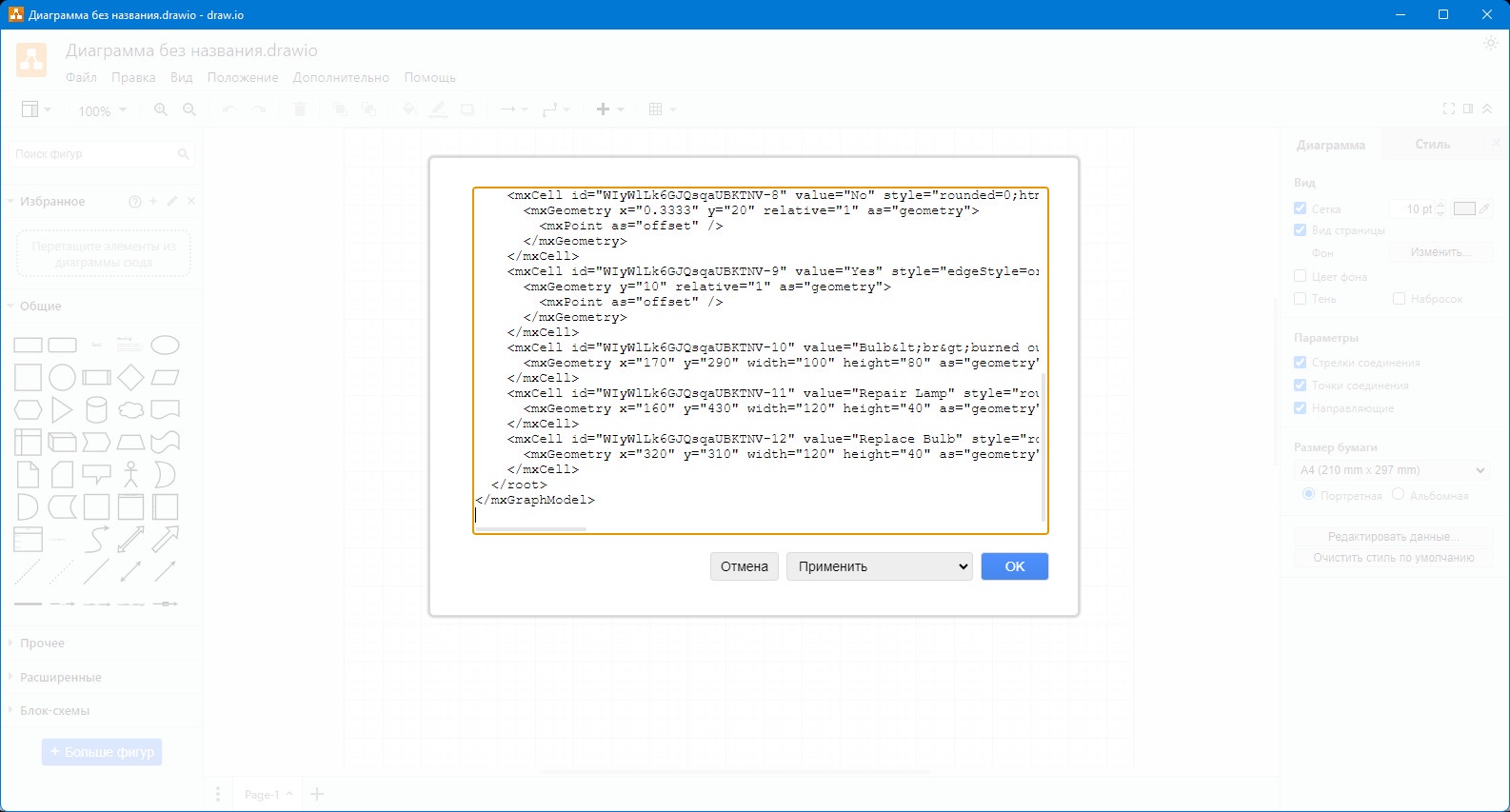The image size is (1510, 812).
Task: Open the Положение menu
Action: pos(243,77)
